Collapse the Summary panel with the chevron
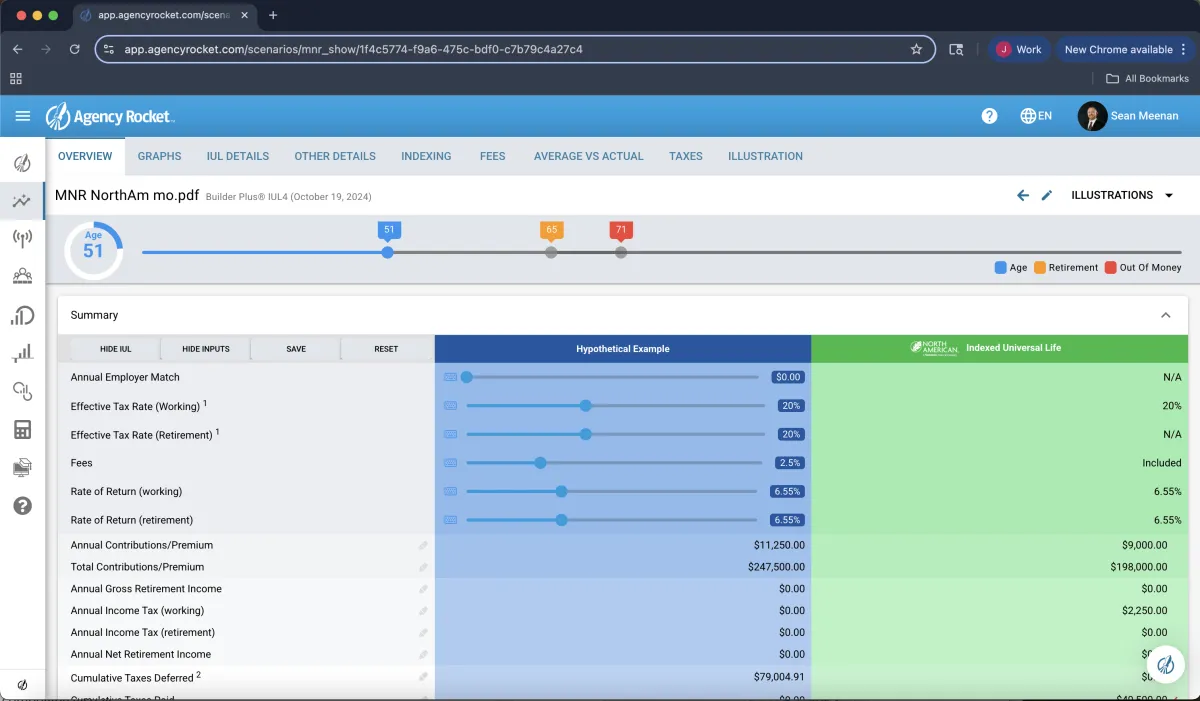This screenshot has height=701, width=1200. 1165,315
